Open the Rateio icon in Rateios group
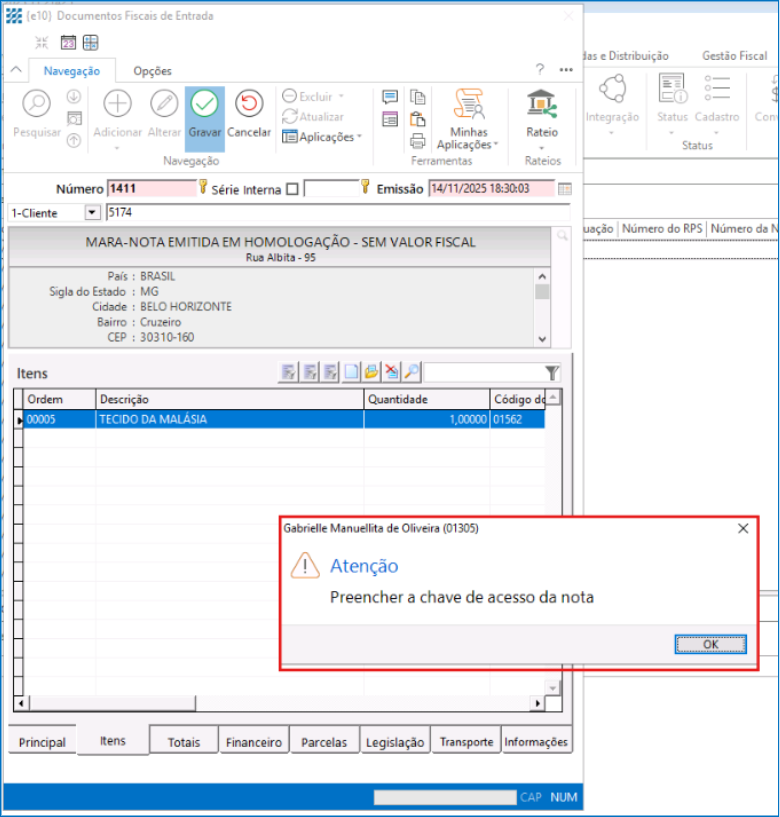The width and height of the screenshot is (780, 817). tap(542, 104)
